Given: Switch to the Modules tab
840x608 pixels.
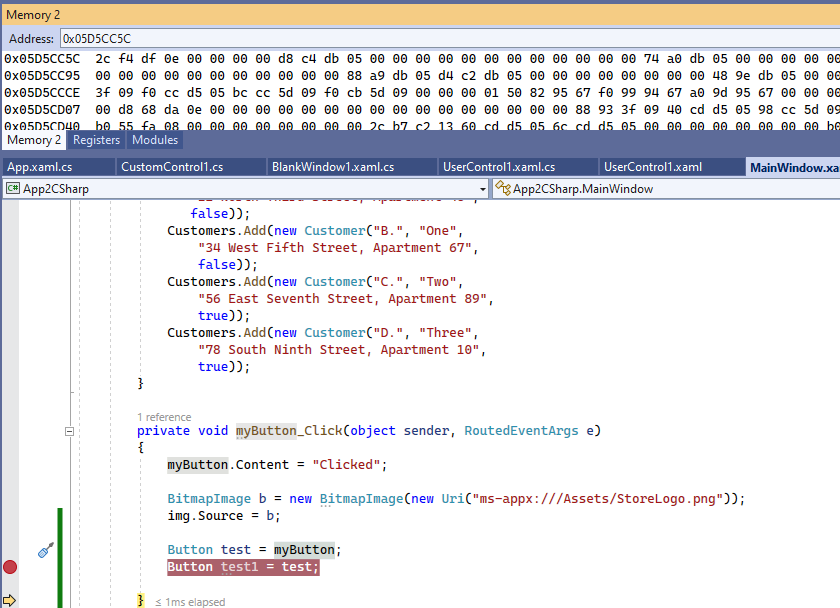Looking at the screenshot, I should tap(155, 140).
